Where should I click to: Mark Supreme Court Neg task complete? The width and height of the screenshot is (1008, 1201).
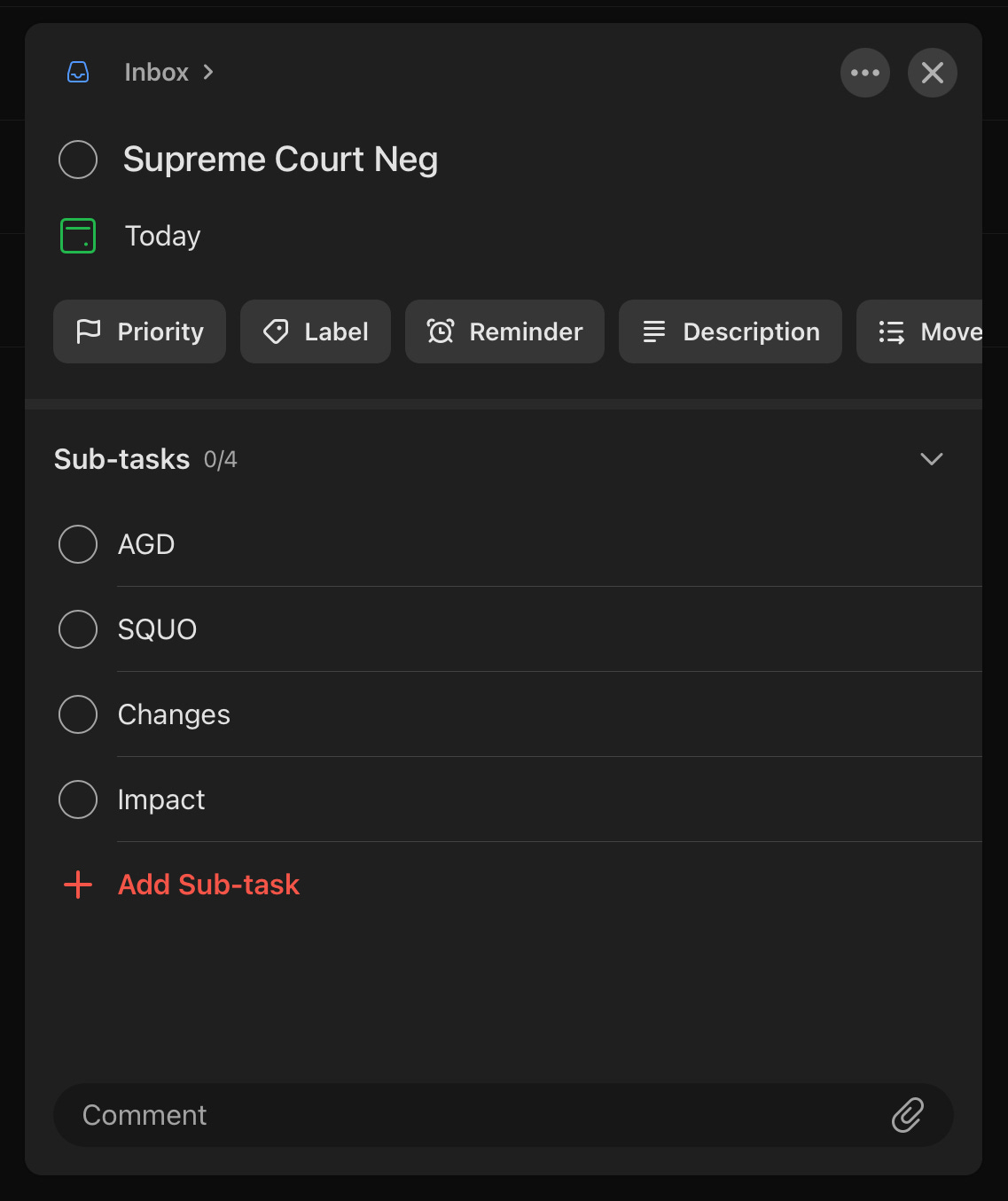tap(78, 160)
